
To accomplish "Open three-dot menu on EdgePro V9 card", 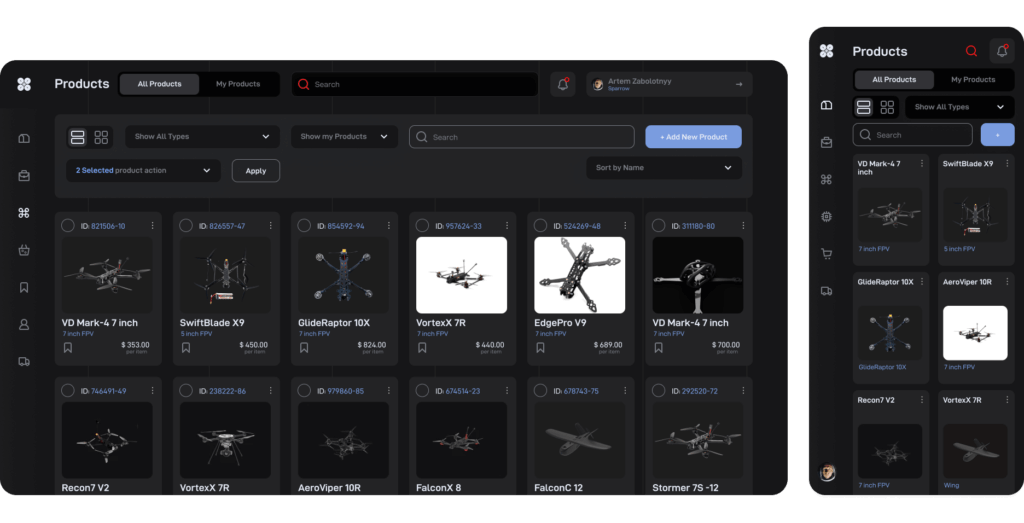I will pos(625,226).
